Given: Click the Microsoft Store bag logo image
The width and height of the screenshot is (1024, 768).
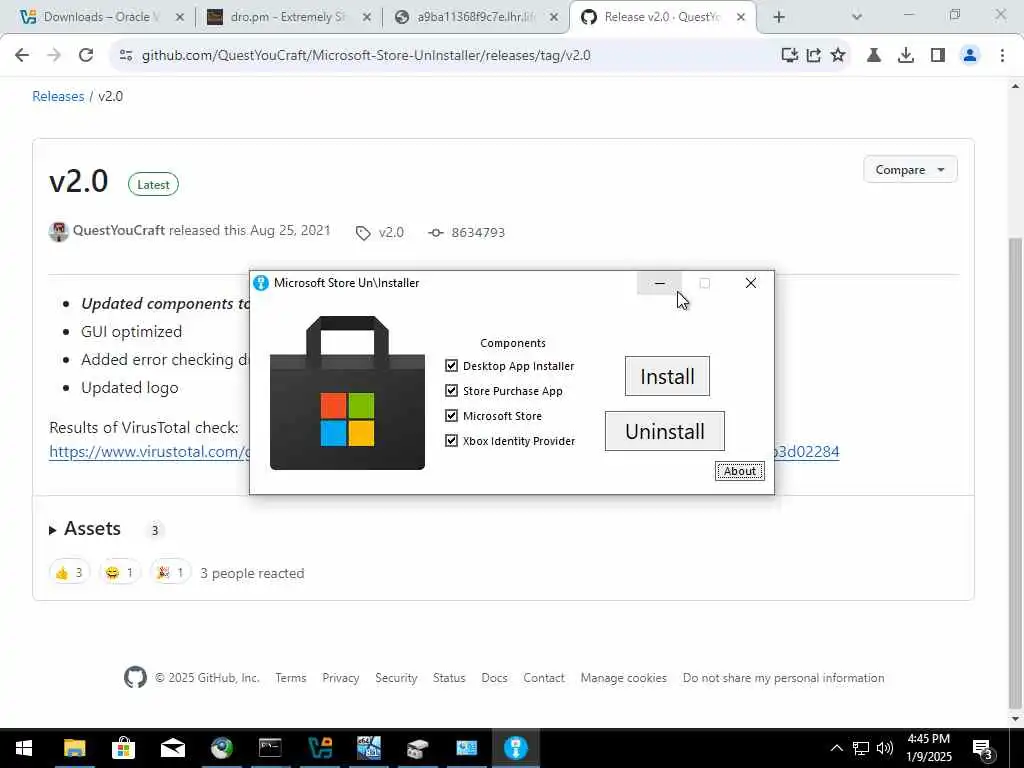Looking at the screenshot, I should pyautogui.click(x=347, y=392).
